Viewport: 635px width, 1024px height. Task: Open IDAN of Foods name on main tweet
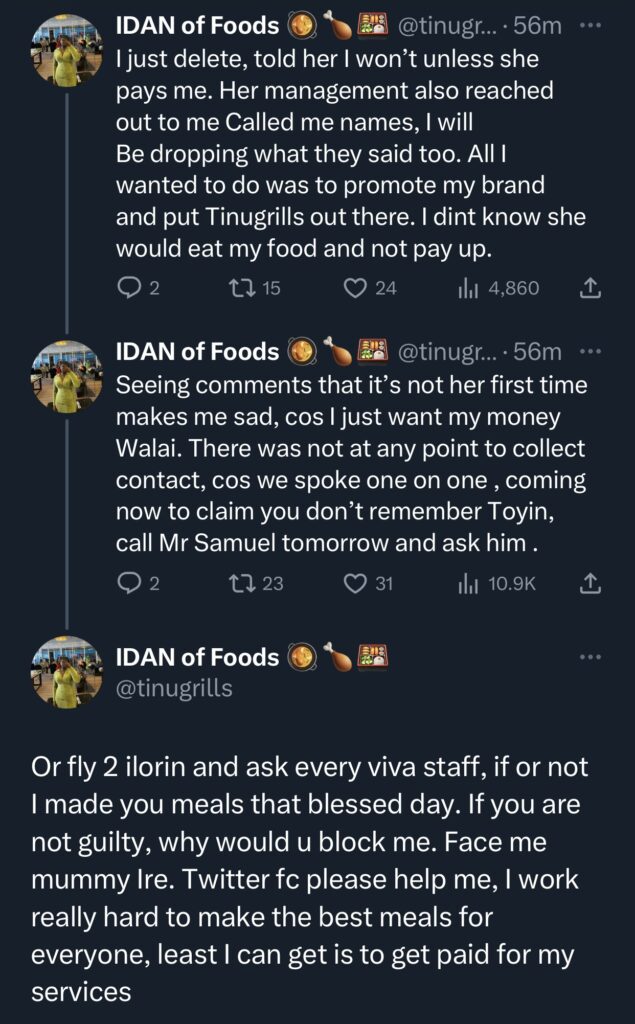pos(198,657)
